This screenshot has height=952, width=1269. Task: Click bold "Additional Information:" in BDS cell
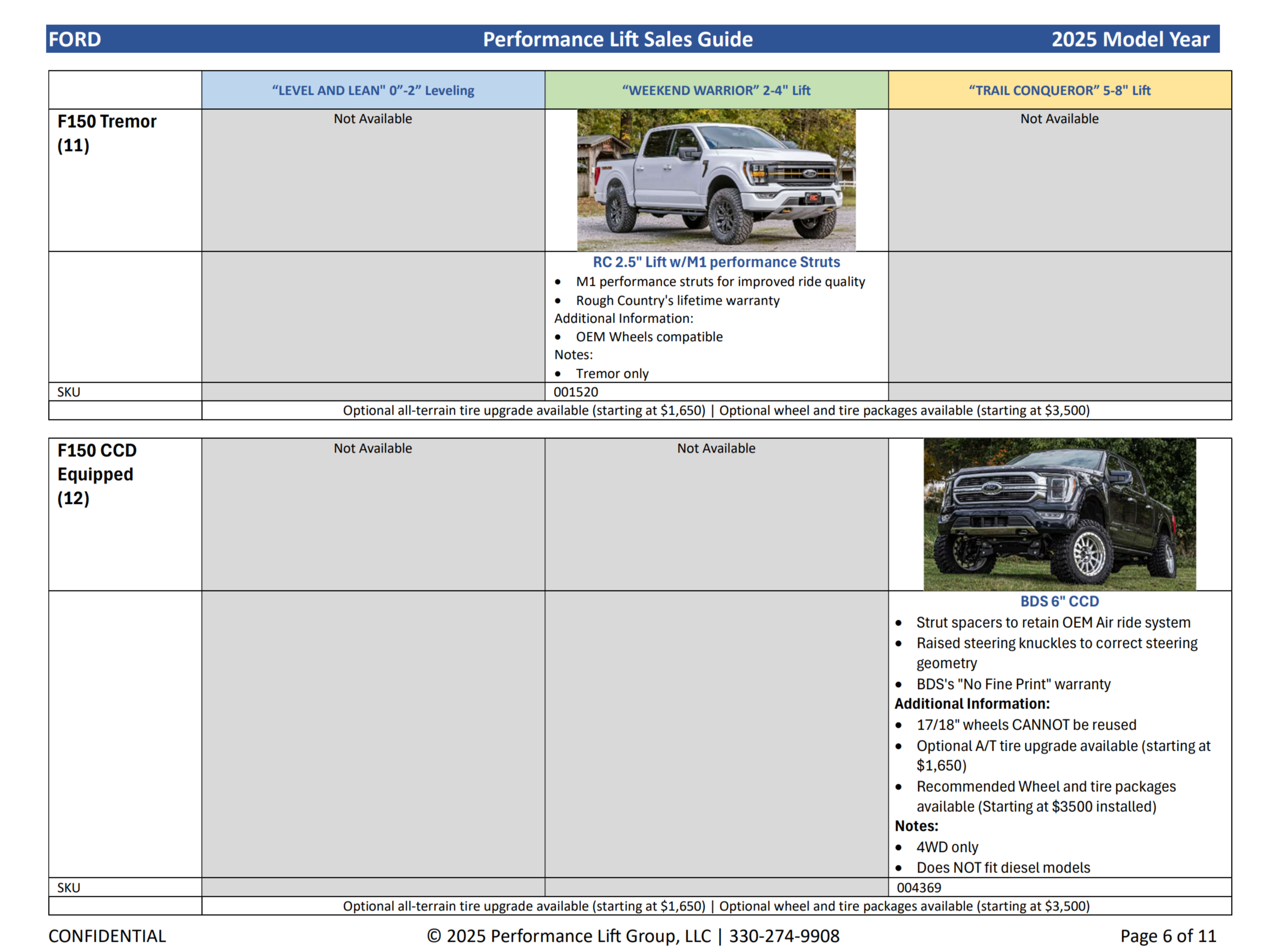pyautogui.click(x=972, y=704)
